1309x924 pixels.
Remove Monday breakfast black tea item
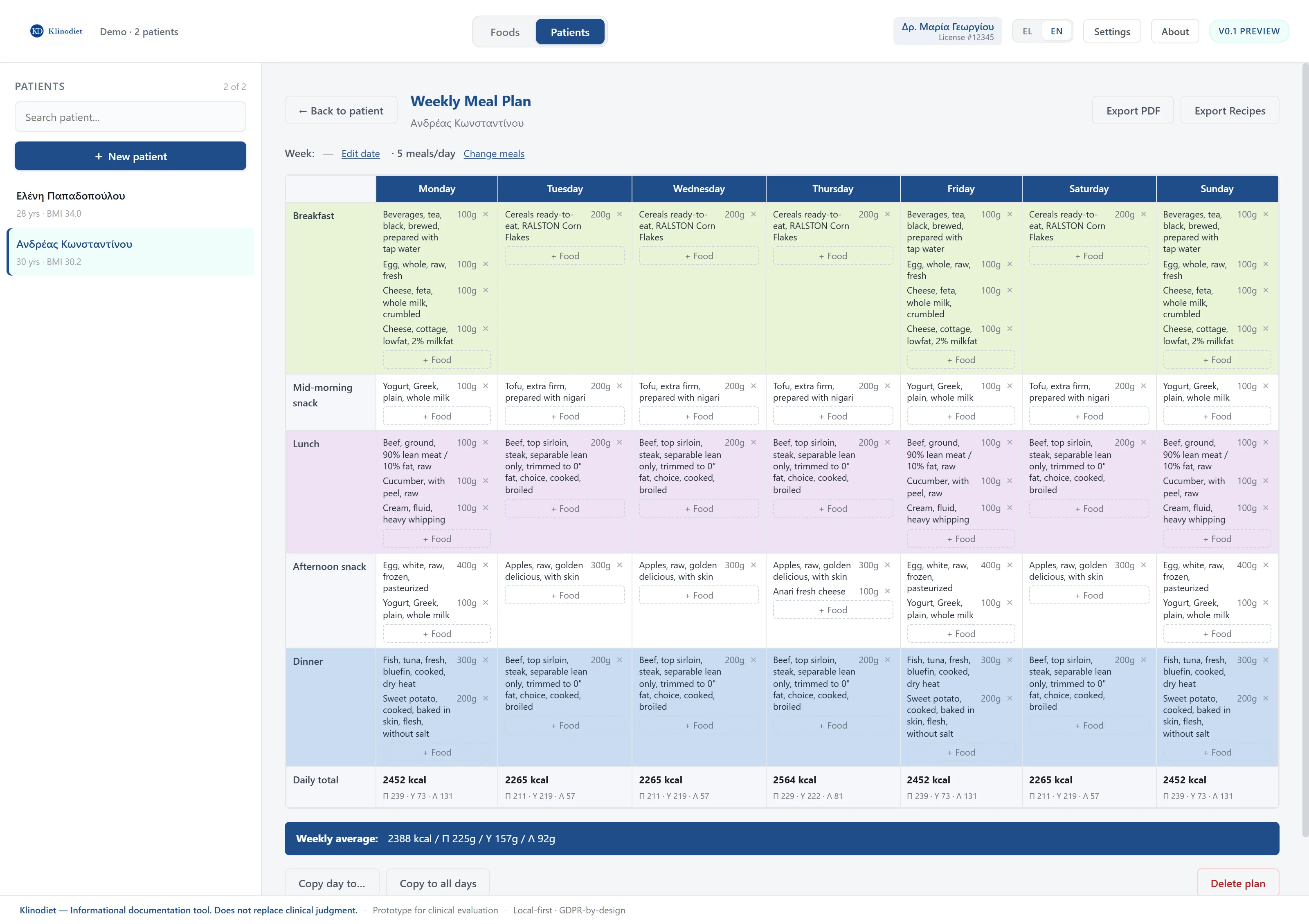486,214
